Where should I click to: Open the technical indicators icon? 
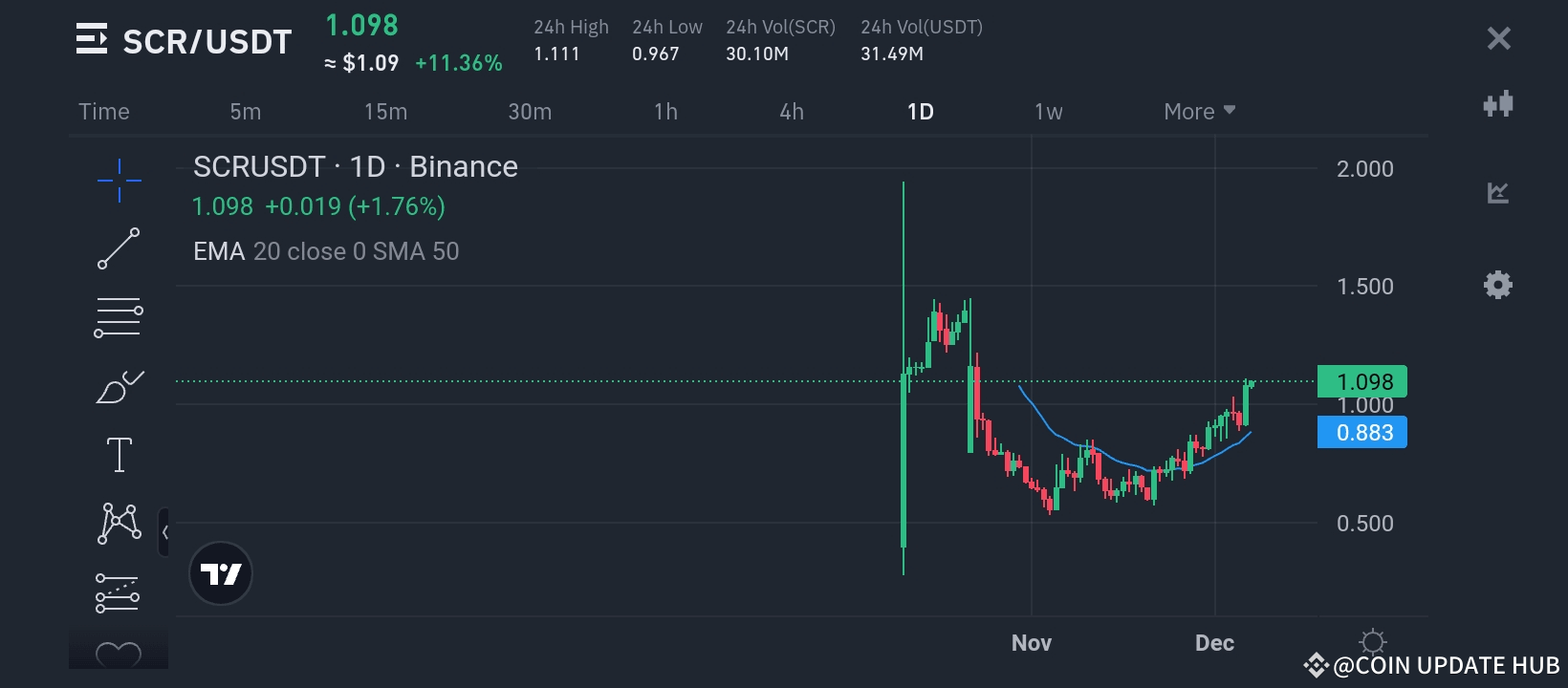(x=1498, y=193)
